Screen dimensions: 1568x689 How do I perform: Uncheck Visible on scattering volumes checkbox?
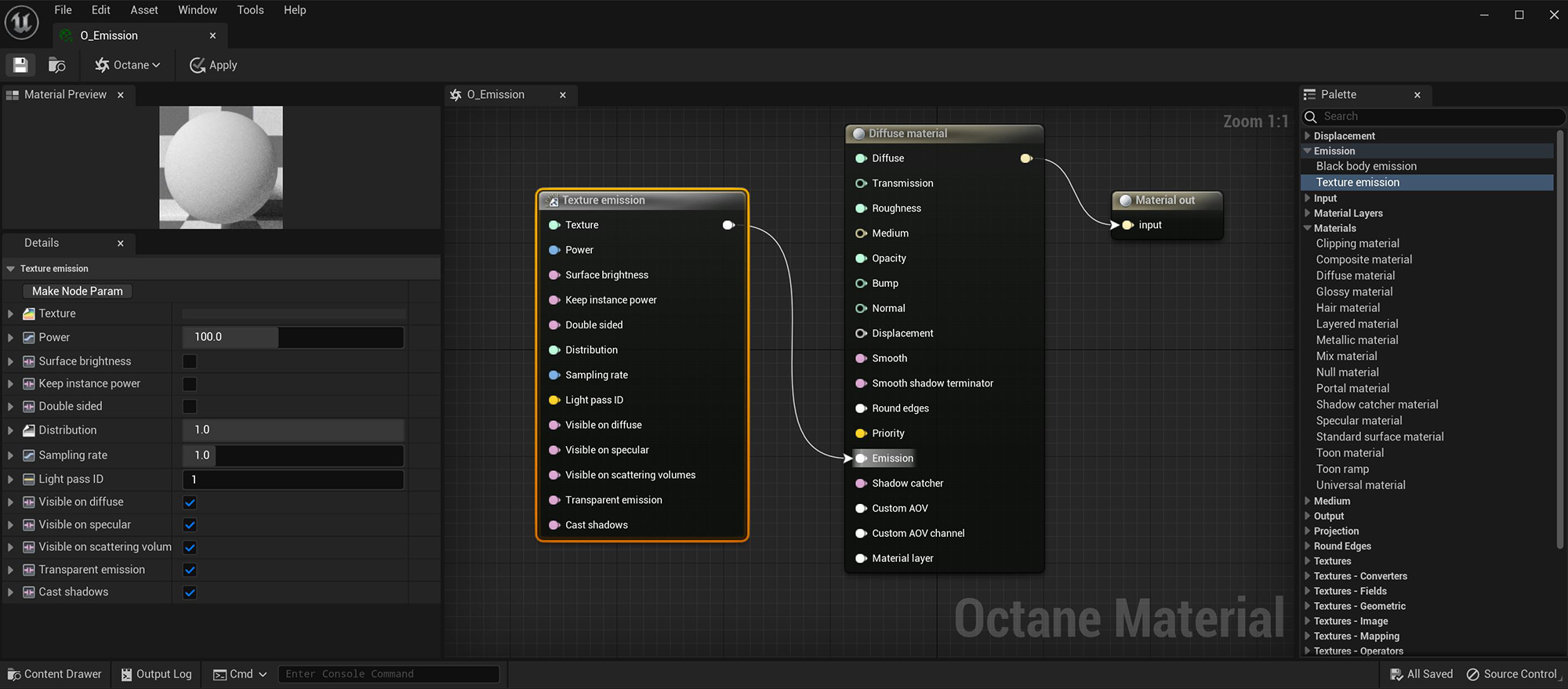coord(190,547)
